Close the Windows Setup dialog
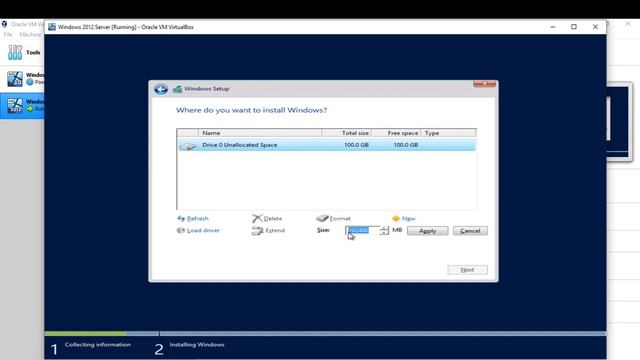Viewport: 640px width, 360px height. 484,84
